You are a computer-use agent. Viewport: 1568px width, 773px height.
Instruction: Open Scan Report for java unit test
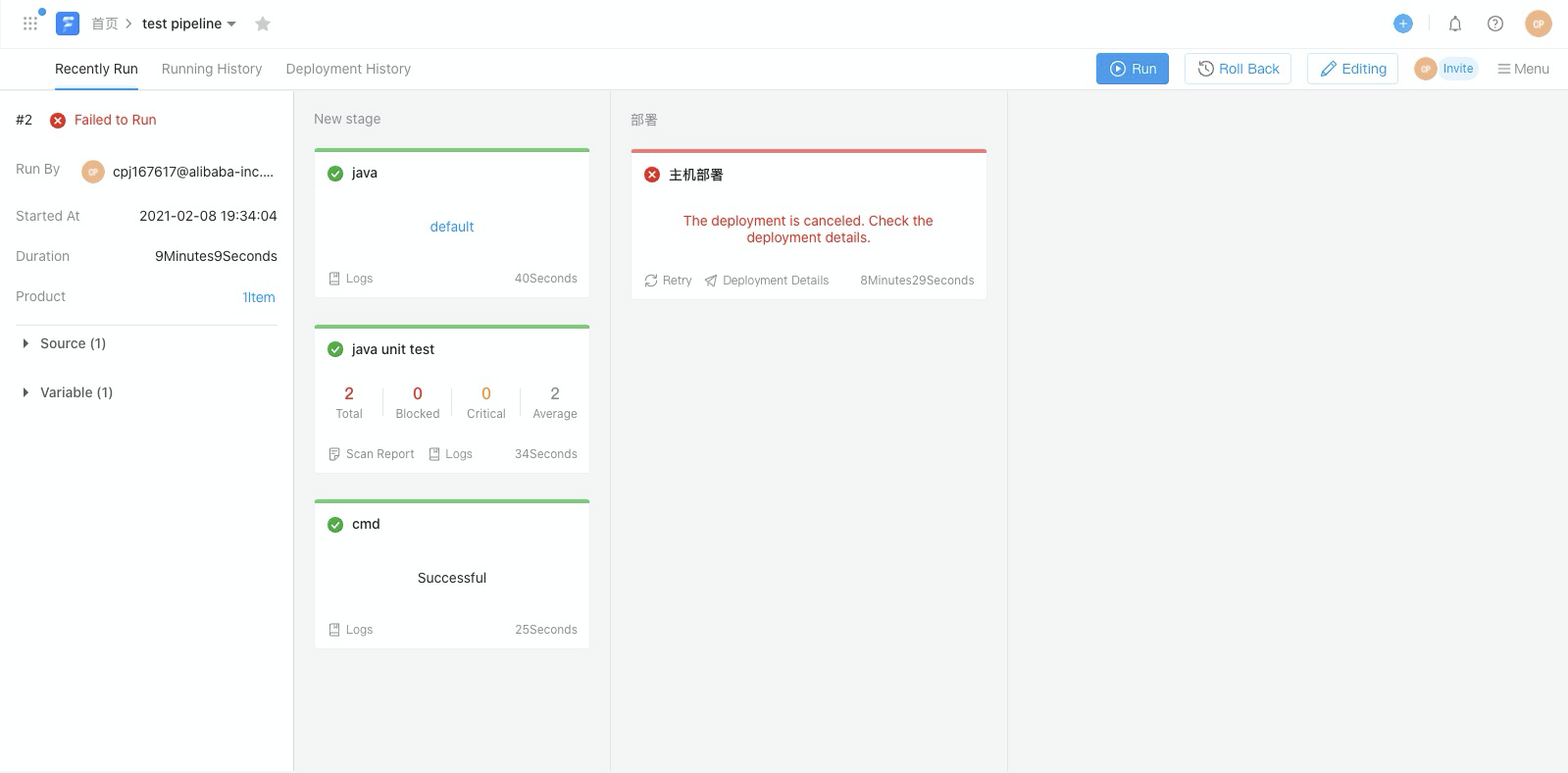pyautogui.click(x=372, y=454)
